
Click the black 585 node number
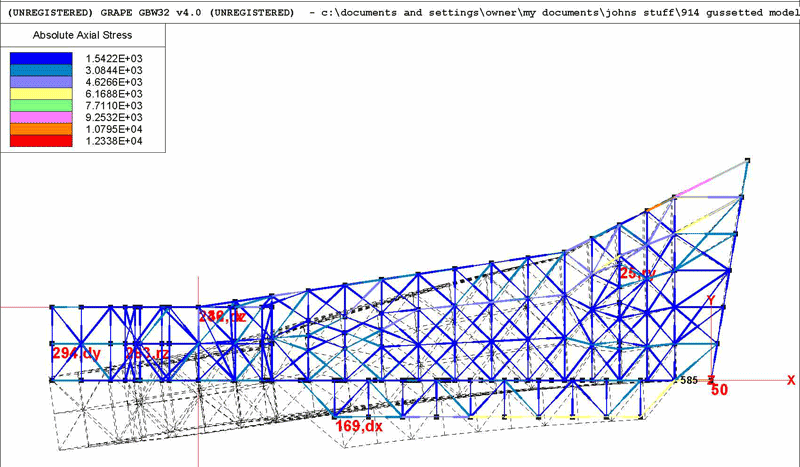pos(689,381)
